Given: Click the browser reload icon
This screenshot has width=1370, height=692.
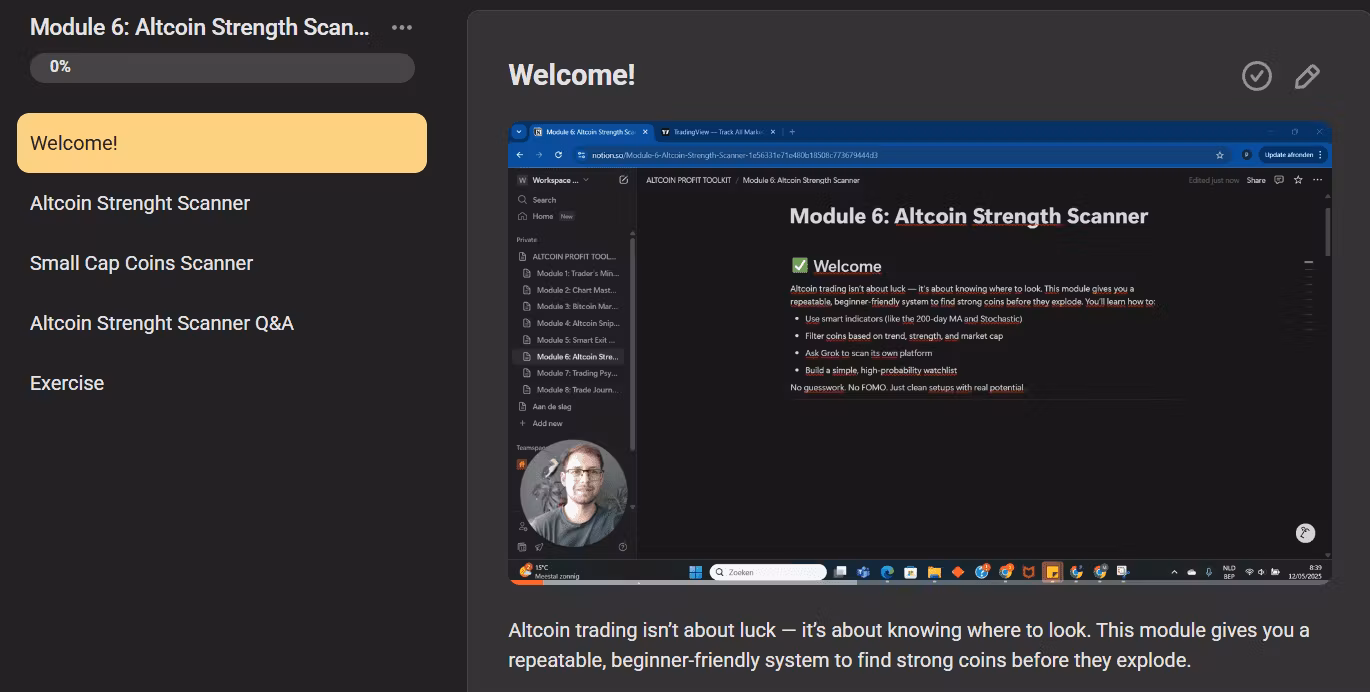Looking at the screenshot, I should [x=558, y=155].
